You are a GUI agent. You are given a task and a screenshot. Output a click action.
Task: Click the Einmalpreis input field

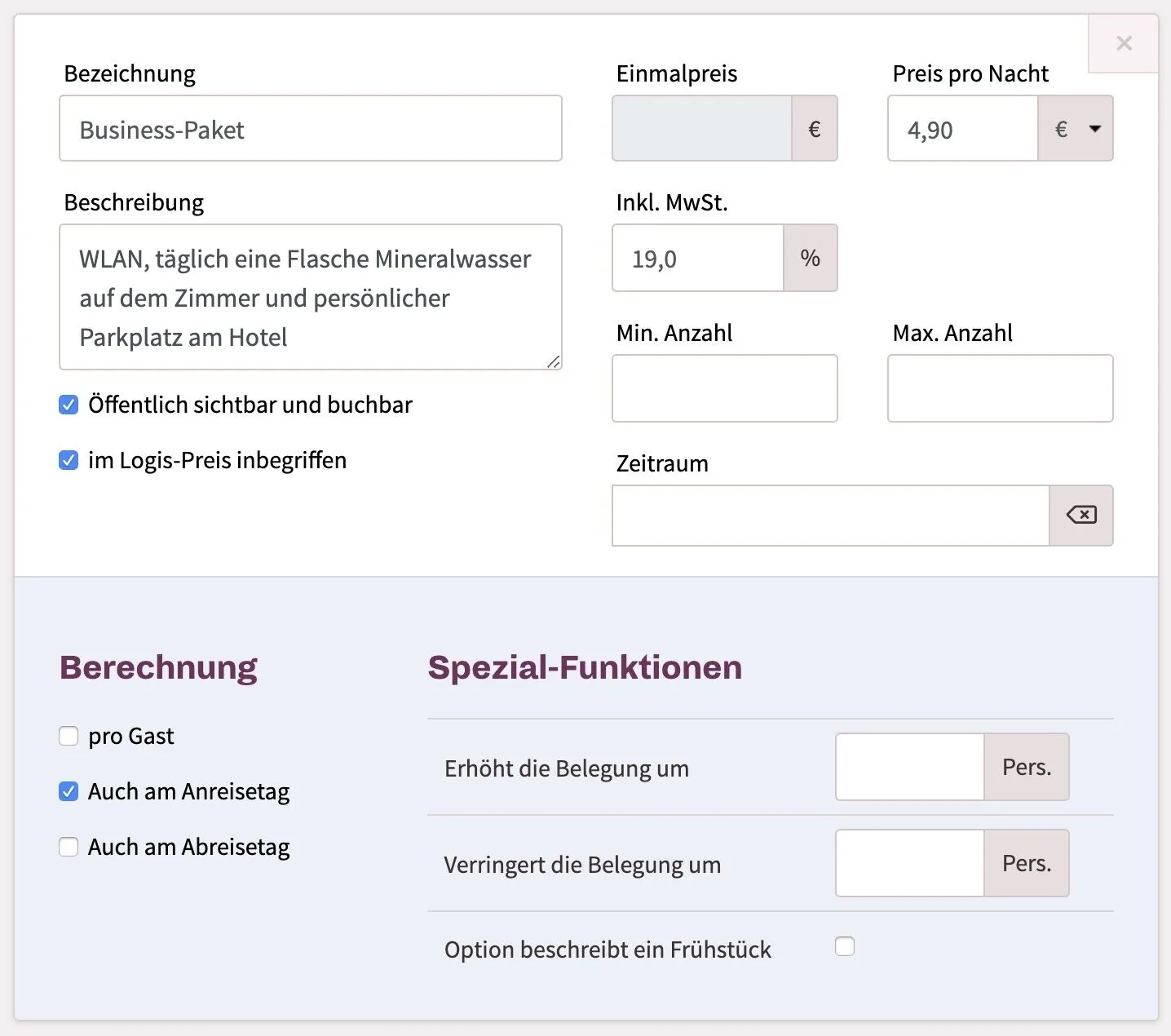pyautogui.click(x=702, y=129)
